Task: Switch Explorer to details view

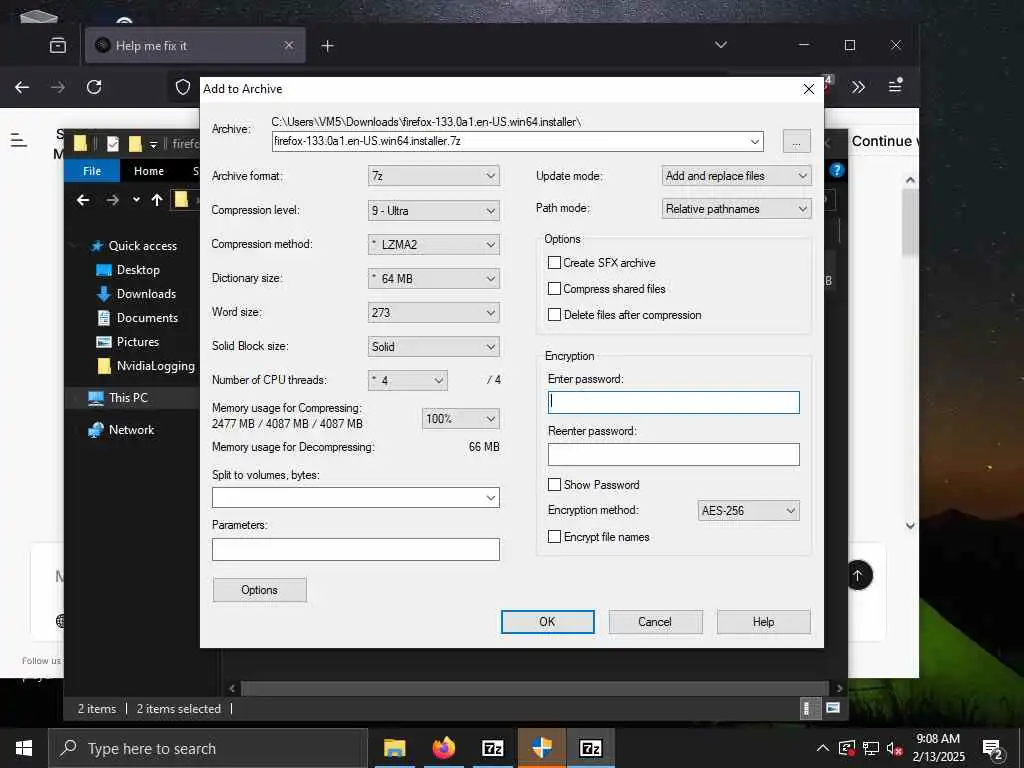Action: pyautogui.click(x=808, y=708)
